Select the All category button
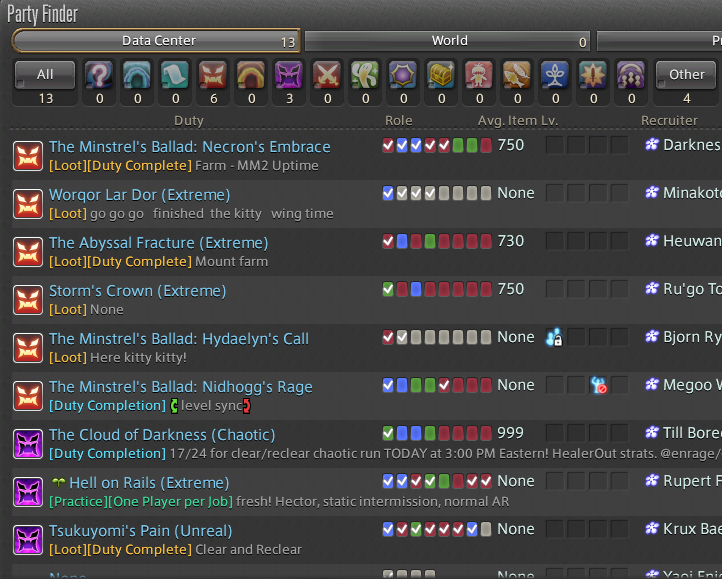The height and width of the screenshot is (579, 722). 45,74
